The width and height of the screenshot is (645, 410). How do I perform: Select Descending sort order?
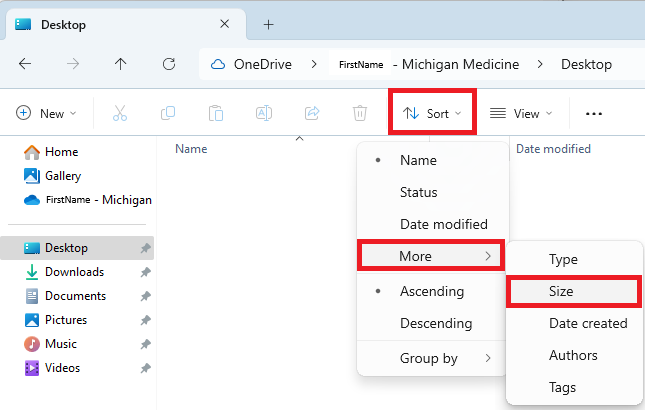435,324
